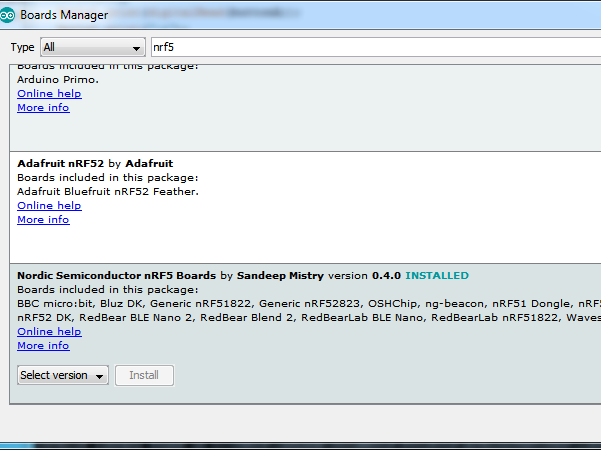Click the nRF52 DK, RedBear BLE Nano line
This screenshot has width=601, height=450.
click(x=309, y=318)
